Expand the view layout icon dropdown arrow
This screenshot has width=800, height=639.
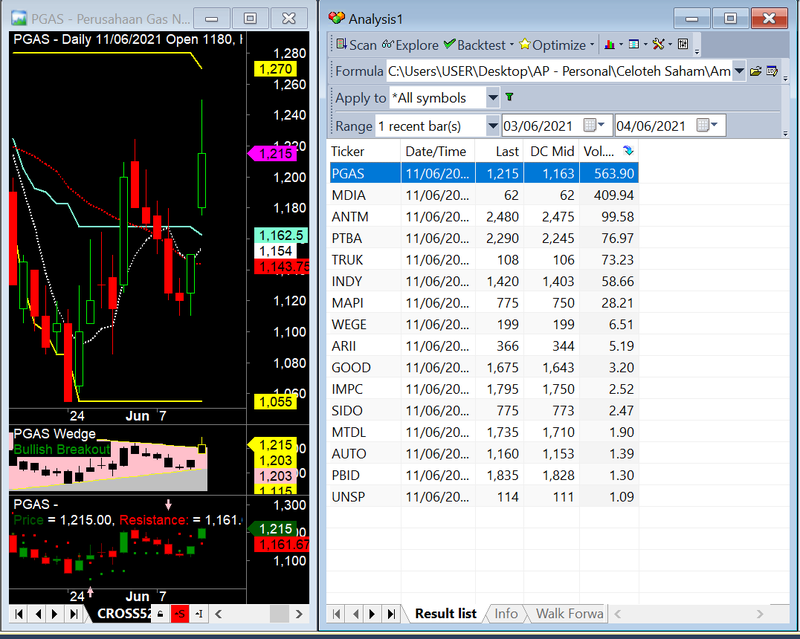point(645,45)
